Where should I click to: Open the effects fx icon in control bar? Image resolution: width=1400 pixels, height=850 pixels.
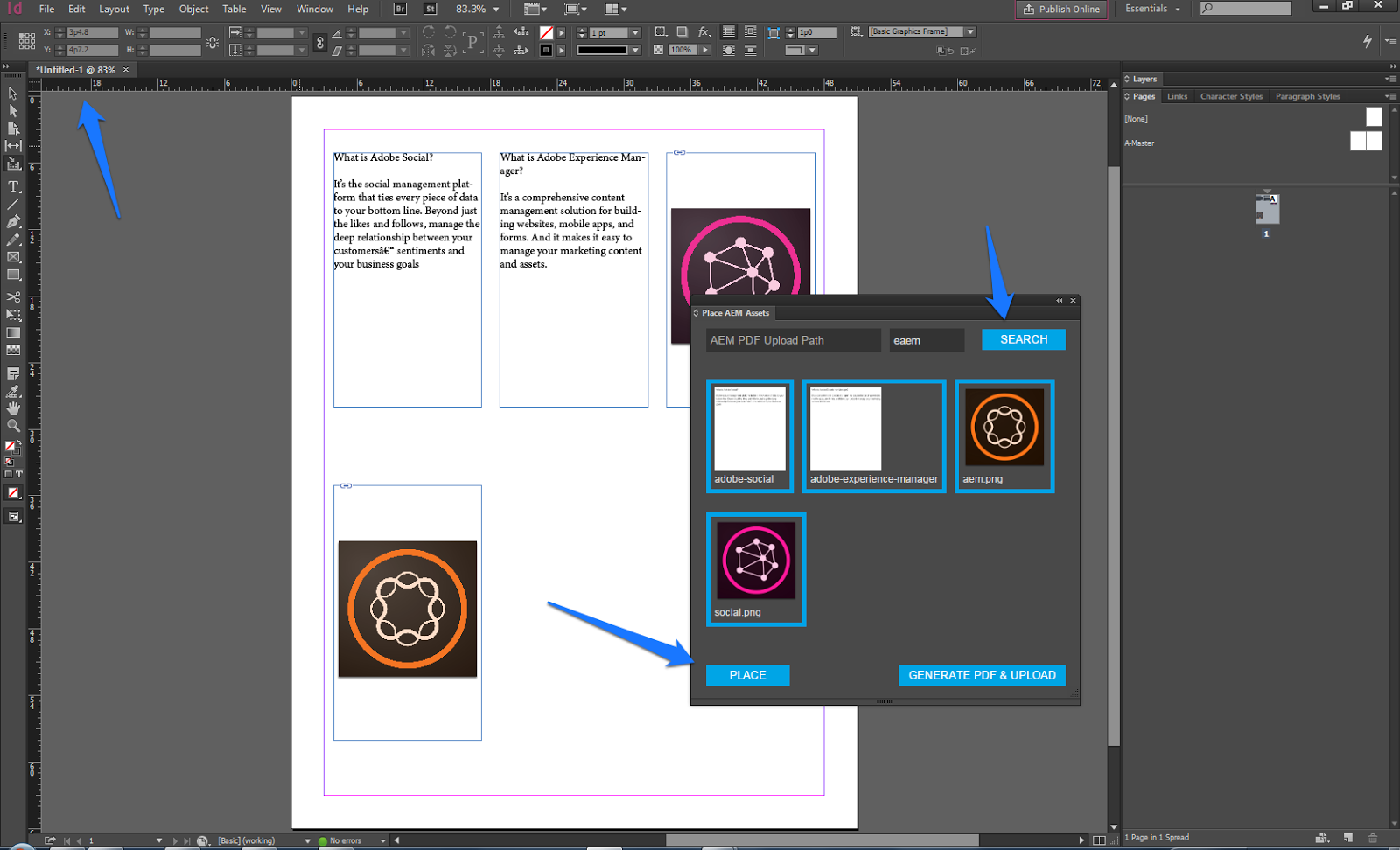pos(703,31)
